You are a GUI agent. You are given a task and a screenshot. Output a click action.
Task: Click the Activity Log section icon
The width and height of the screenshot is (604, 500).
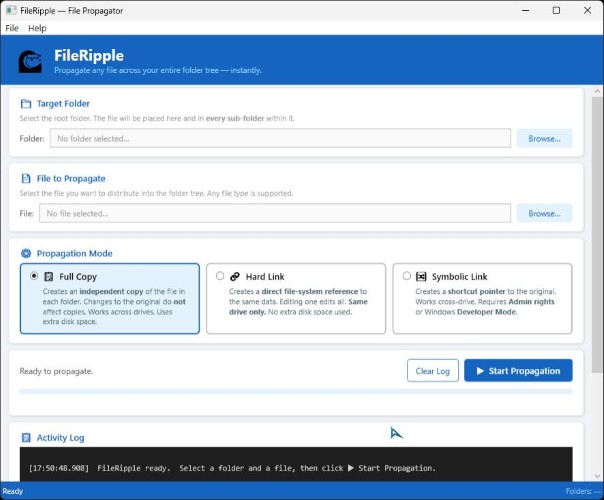tap(26, 438)
